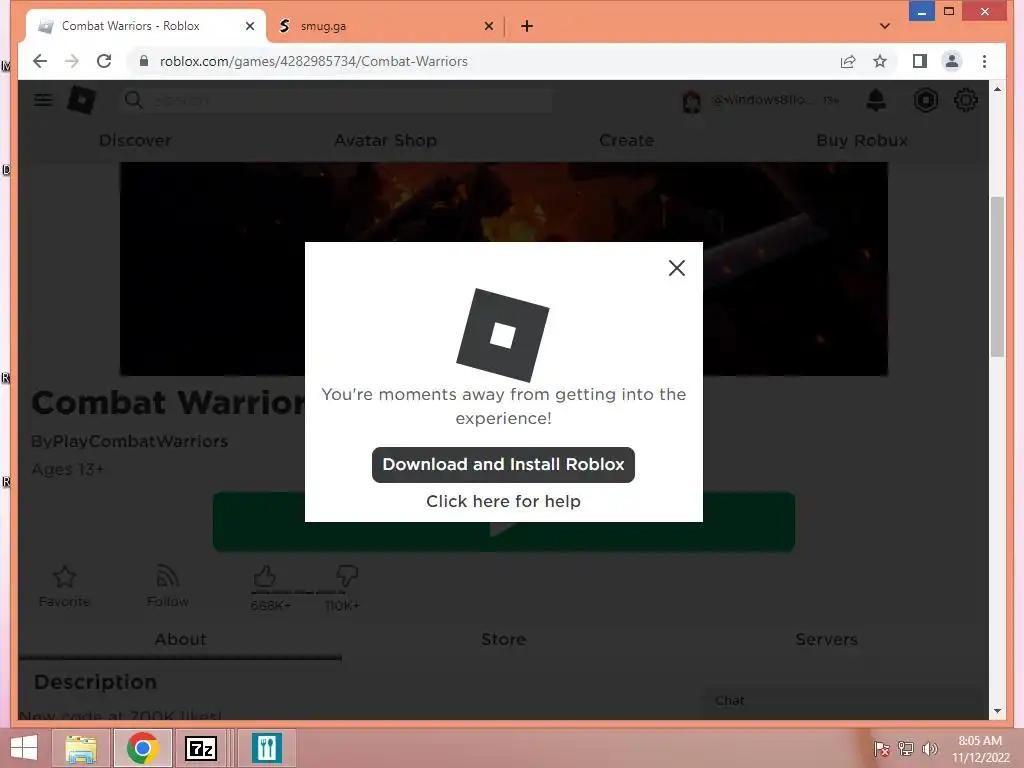This screenshot has width=1024, height=768.
Task: Open 7-Zip from the taskbar
Action: [200, 748]
